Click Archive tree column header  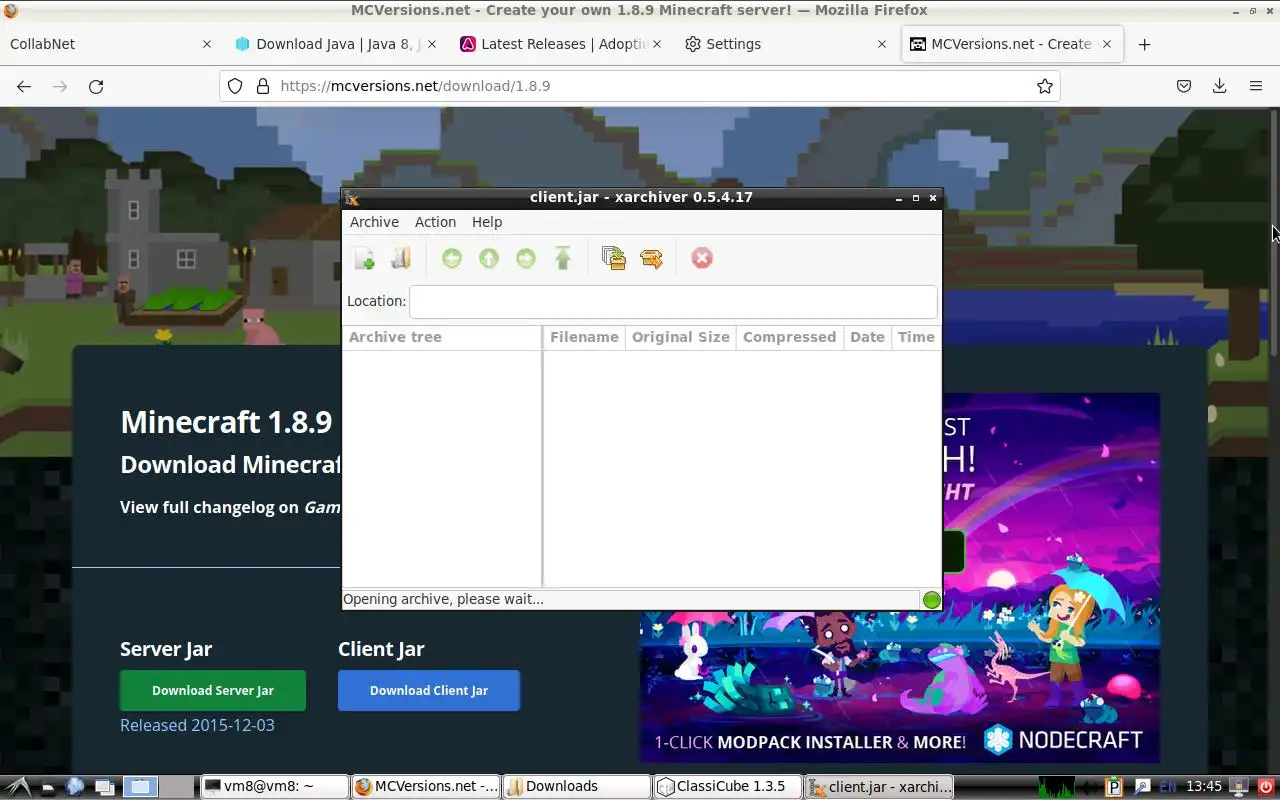pyautogui.click(x=442, y=338)
